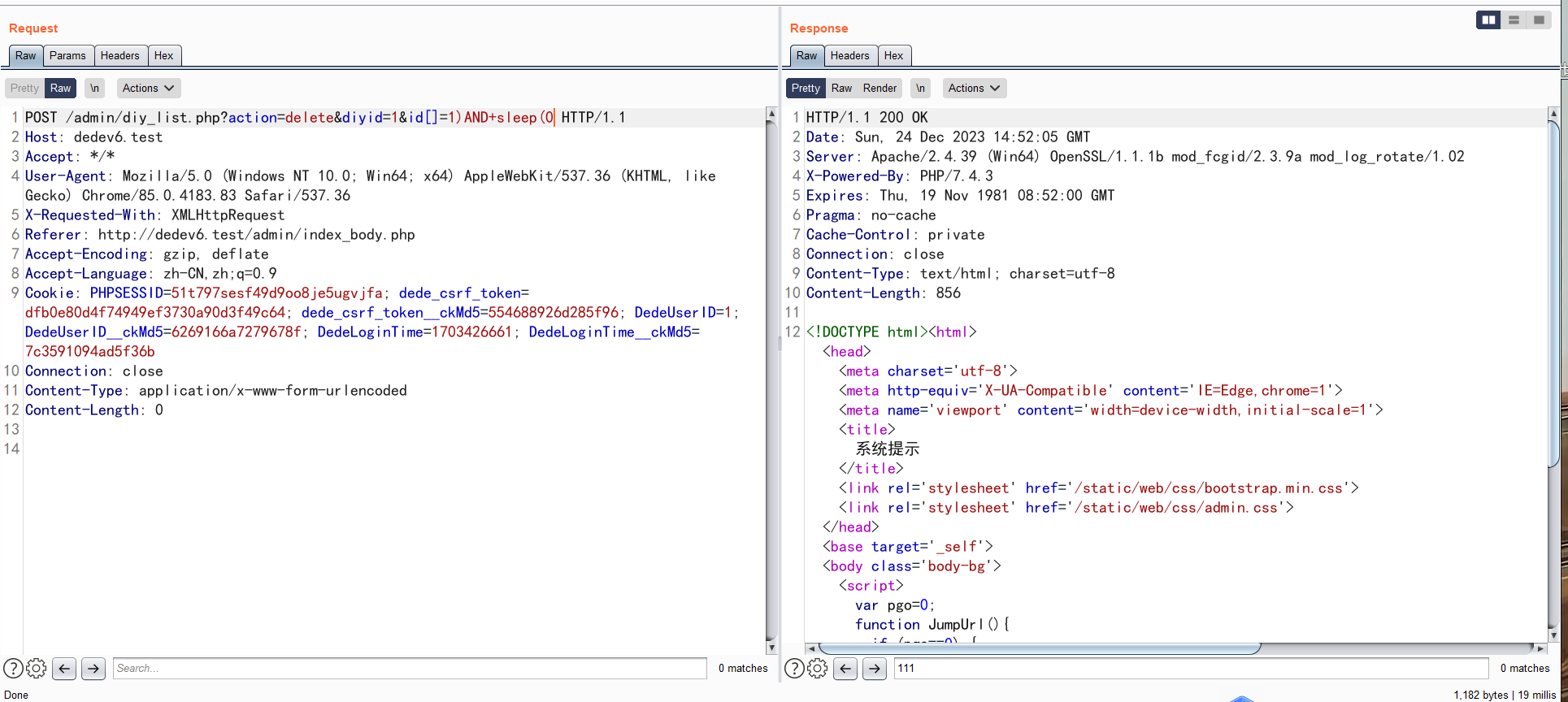Image resolution: width=1568 pixels, height=702 pixels.
Task: Open Response Headers tab
Action: (850, 55)
